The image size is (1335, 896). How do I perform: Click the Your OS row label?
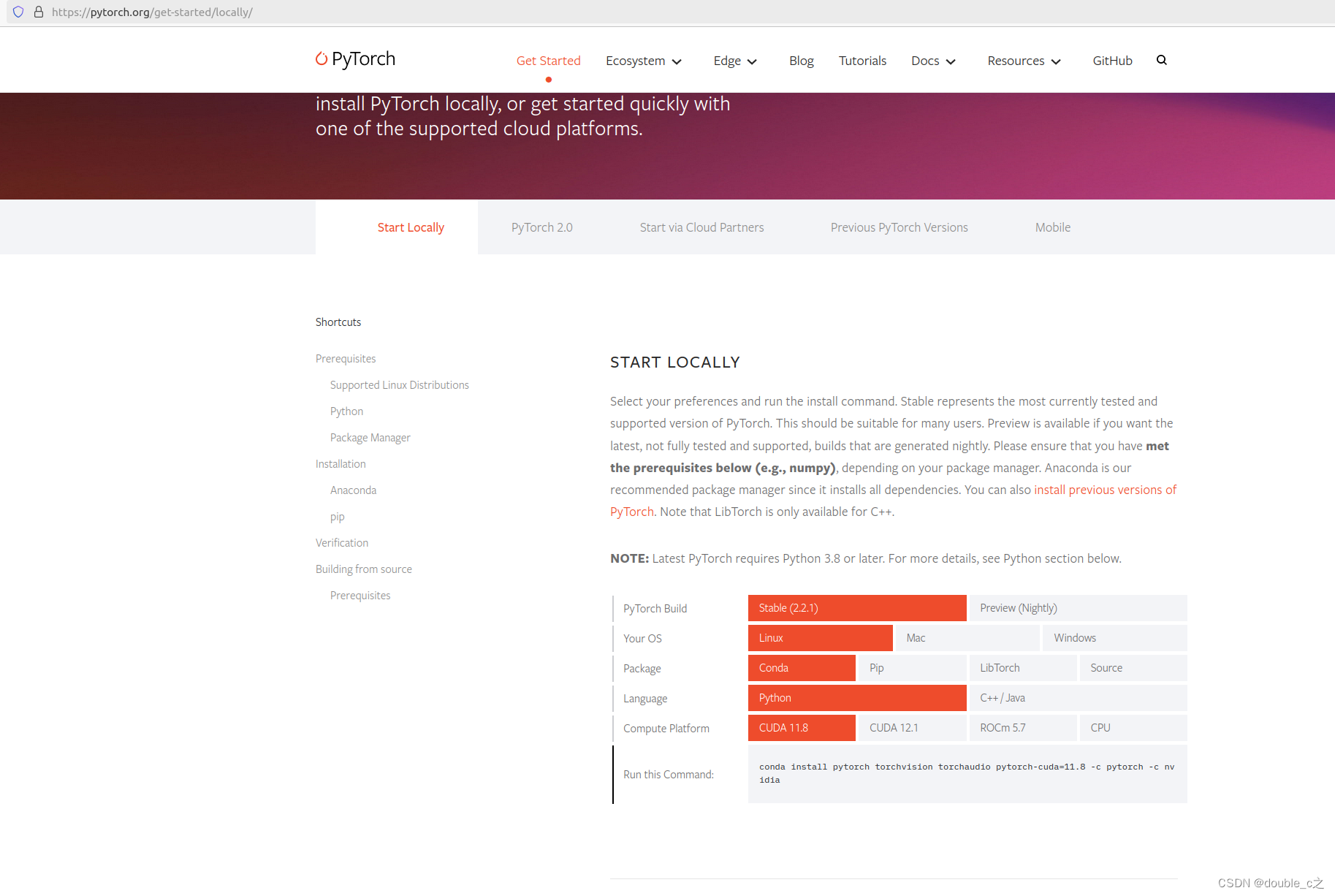point(642,639)
